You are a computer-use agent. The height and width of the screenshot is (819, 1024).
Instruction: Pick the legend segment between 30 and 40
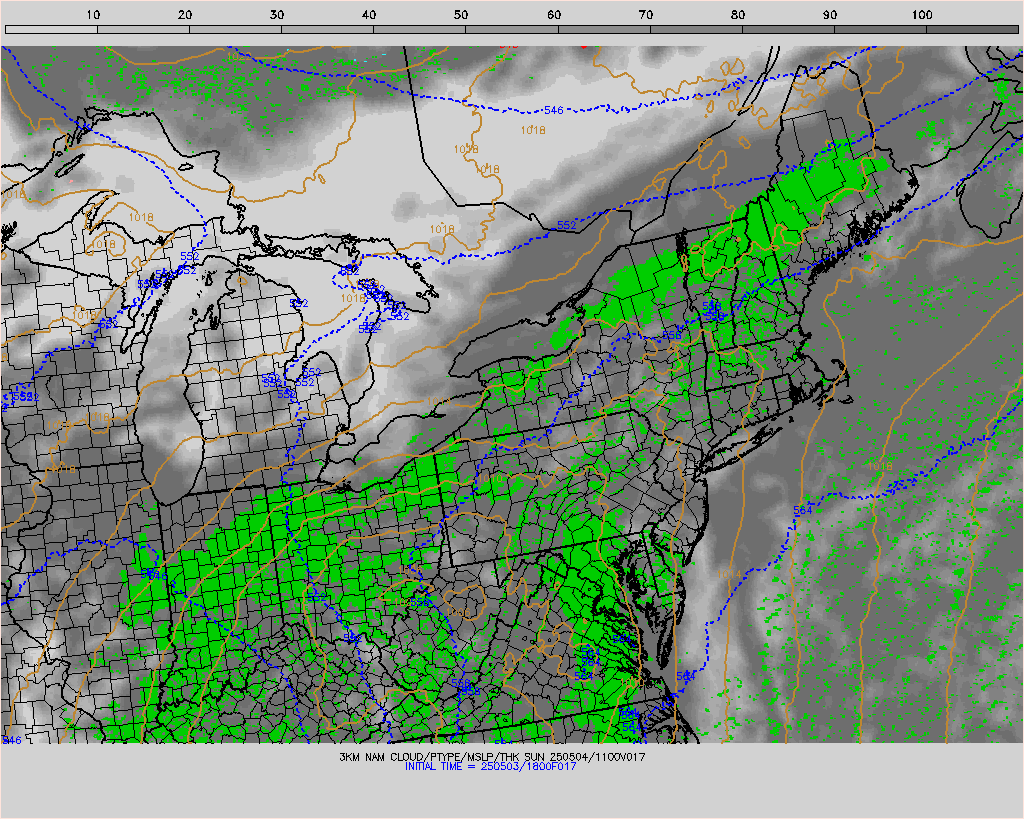327,29
